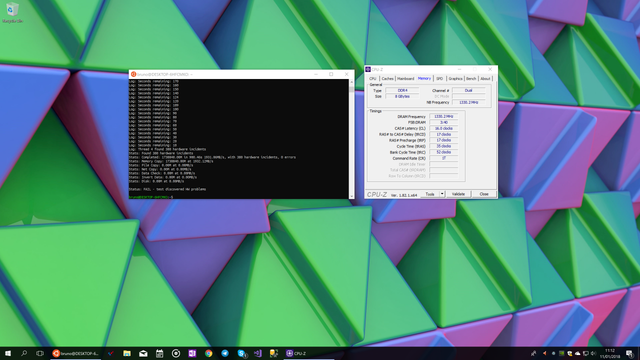Open Telegram from taskbar
Viewport: 640px width, 360px height.
click(x=225, y=353)
